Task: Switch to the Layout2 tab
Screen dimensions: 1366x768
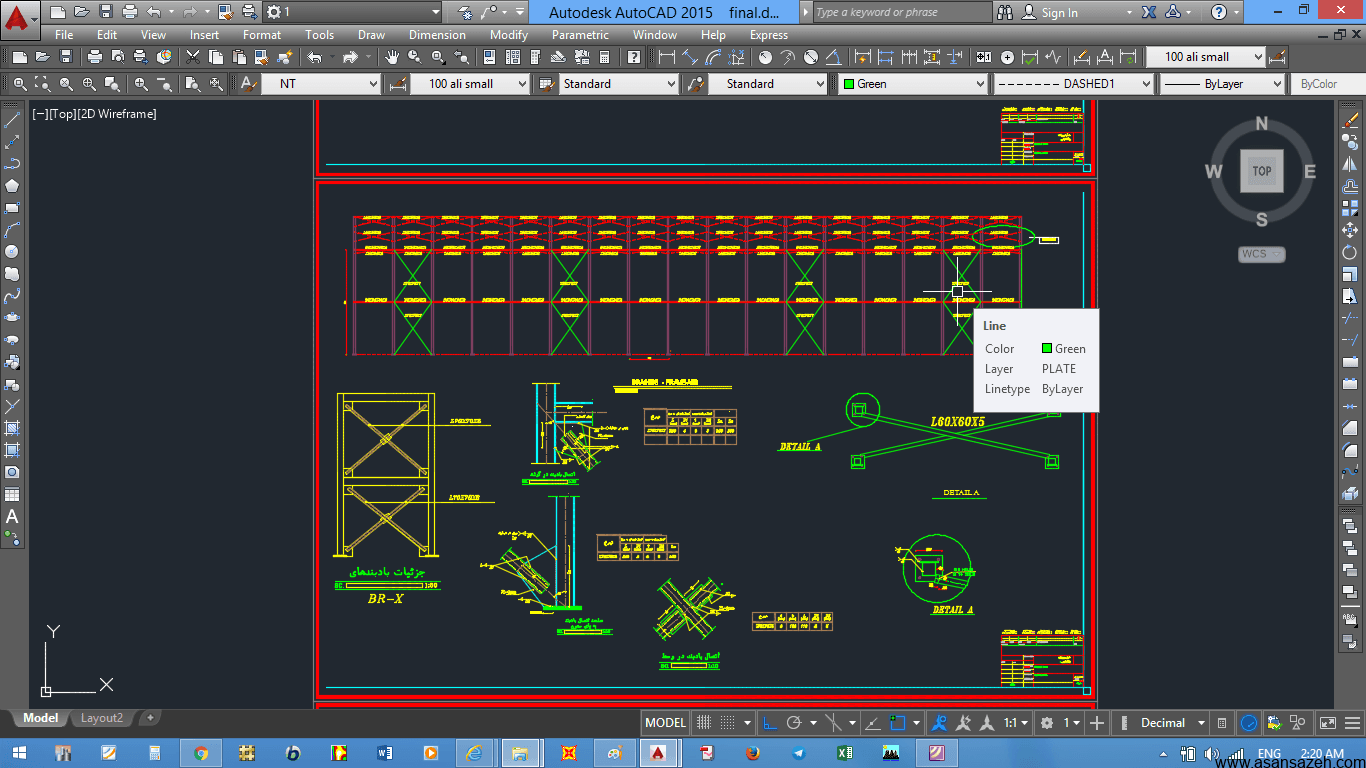Action: tap(102, 718)
